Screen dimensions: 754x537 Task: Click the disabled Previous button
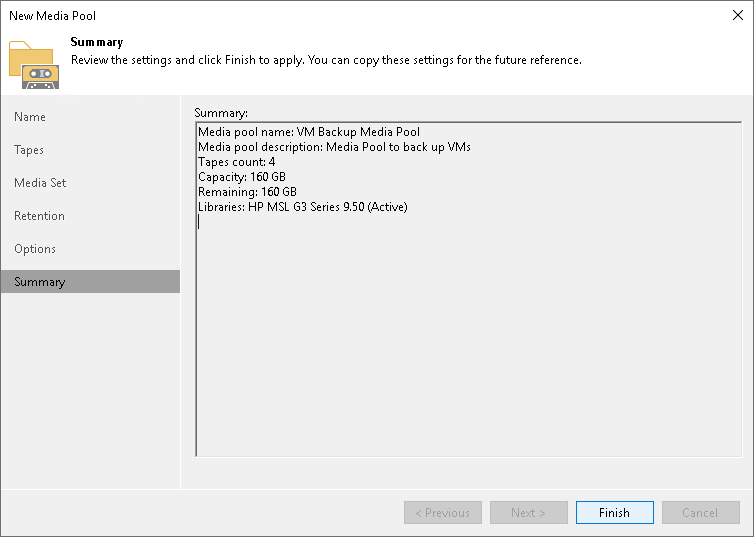[x=442, y=512]
